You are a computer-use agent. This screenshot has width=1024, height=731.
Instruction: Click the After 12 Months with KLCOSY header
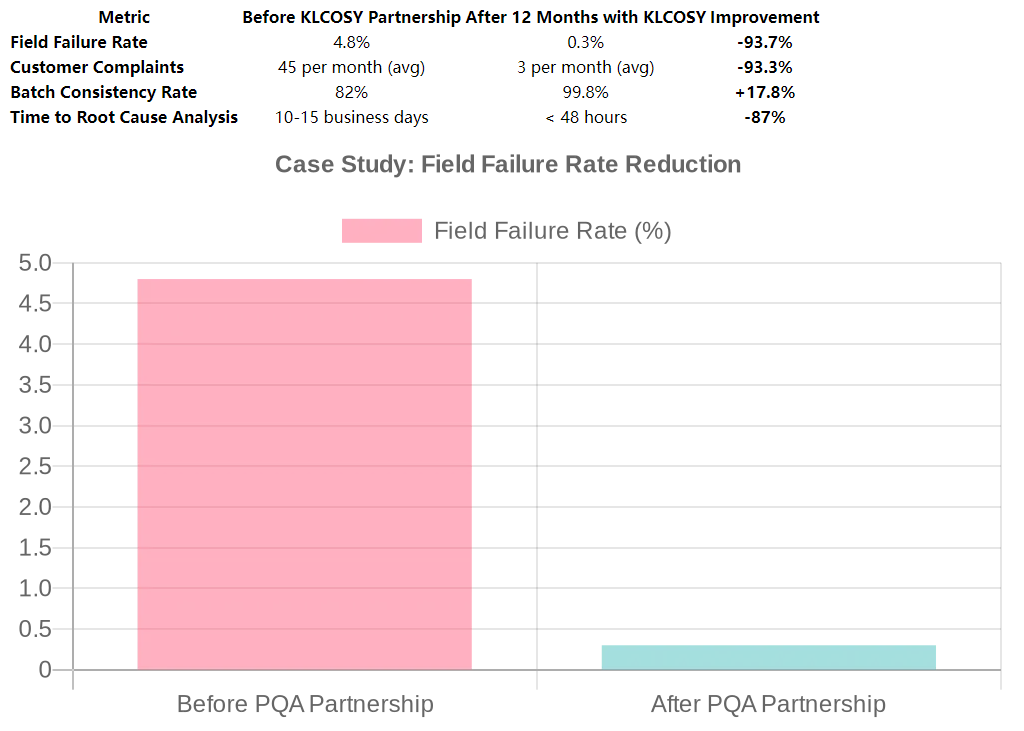(581, 17)
